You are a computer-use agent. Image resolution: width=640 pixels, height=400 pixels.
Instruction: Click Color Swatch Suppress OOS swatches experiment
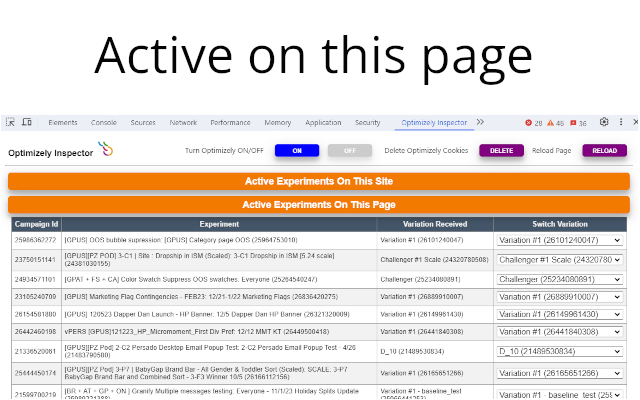[191, 280]
